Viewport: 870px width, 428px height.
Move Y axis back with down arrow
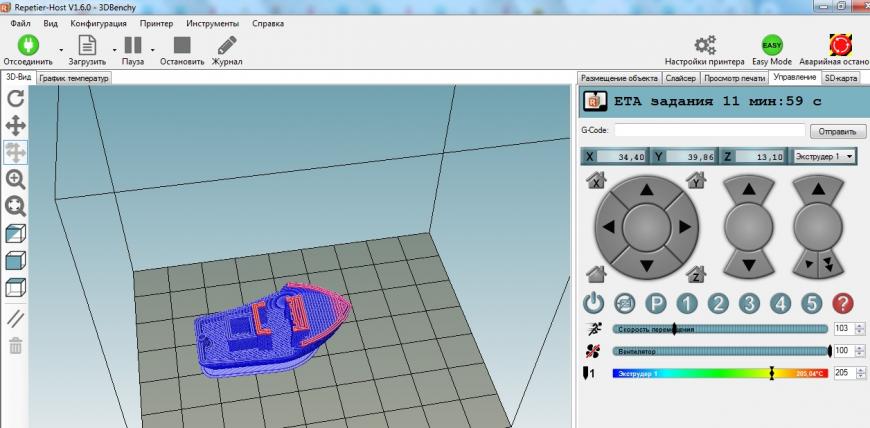[646, 265]
